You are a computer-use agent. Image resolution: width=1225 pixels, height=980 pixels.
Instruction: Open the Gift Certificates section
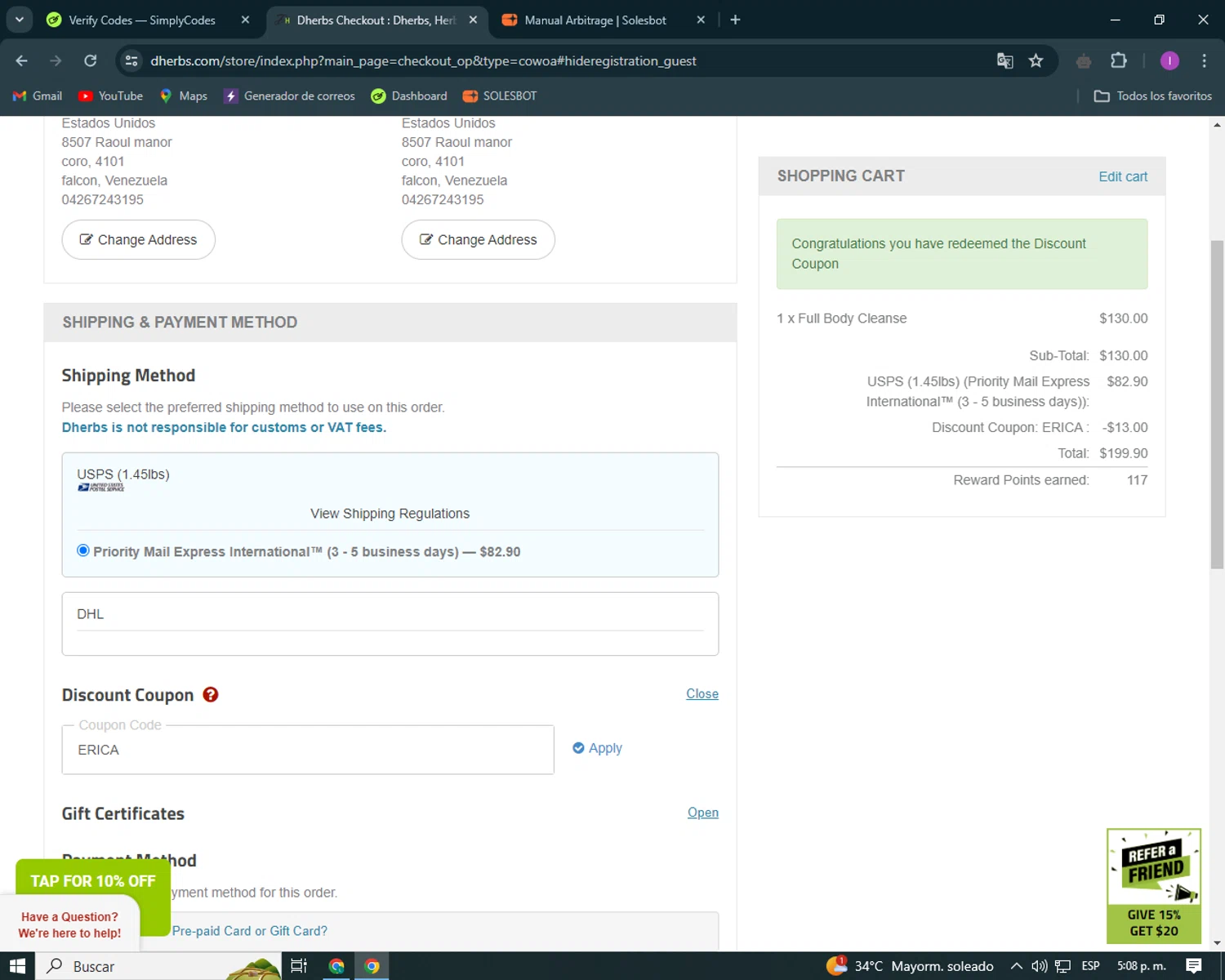[703, 813]
